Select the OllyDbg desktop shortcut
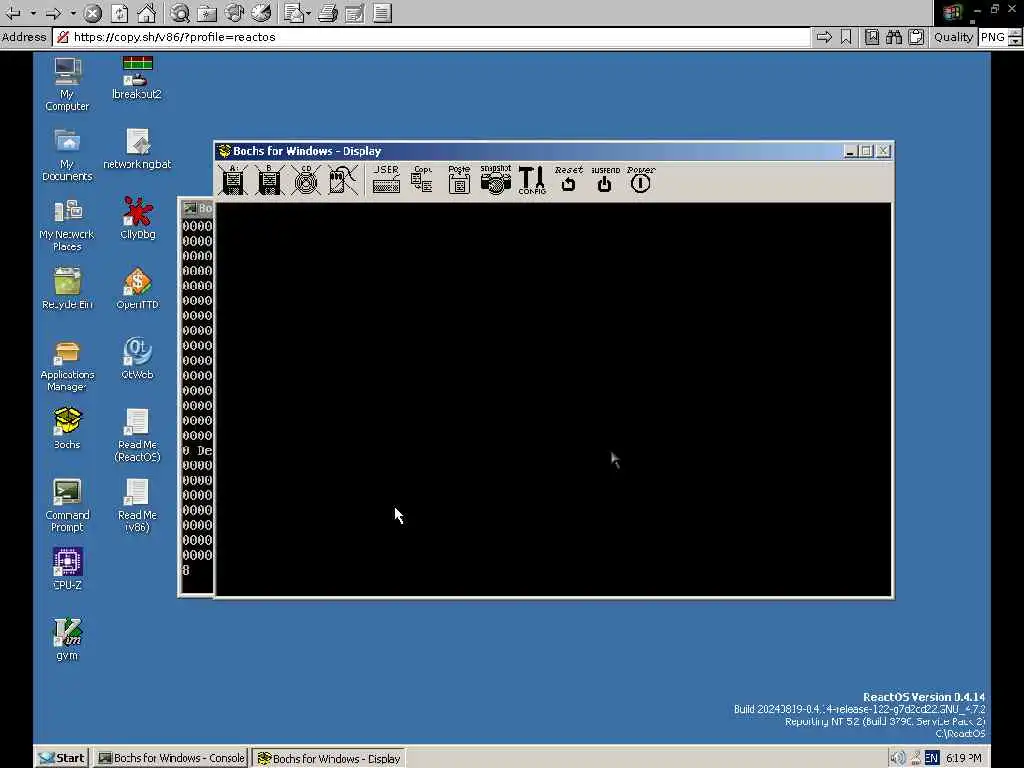This screenshot has height=768, width=1024. click(x=137, y=218)
